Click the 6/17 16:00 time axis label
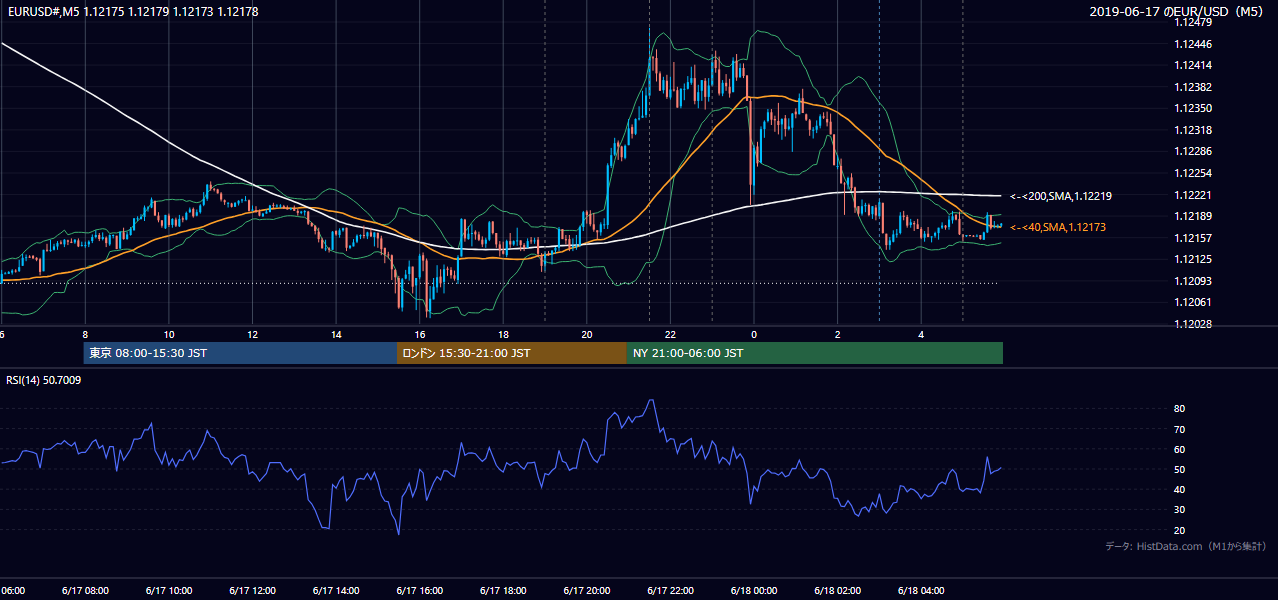 point(419,590)
